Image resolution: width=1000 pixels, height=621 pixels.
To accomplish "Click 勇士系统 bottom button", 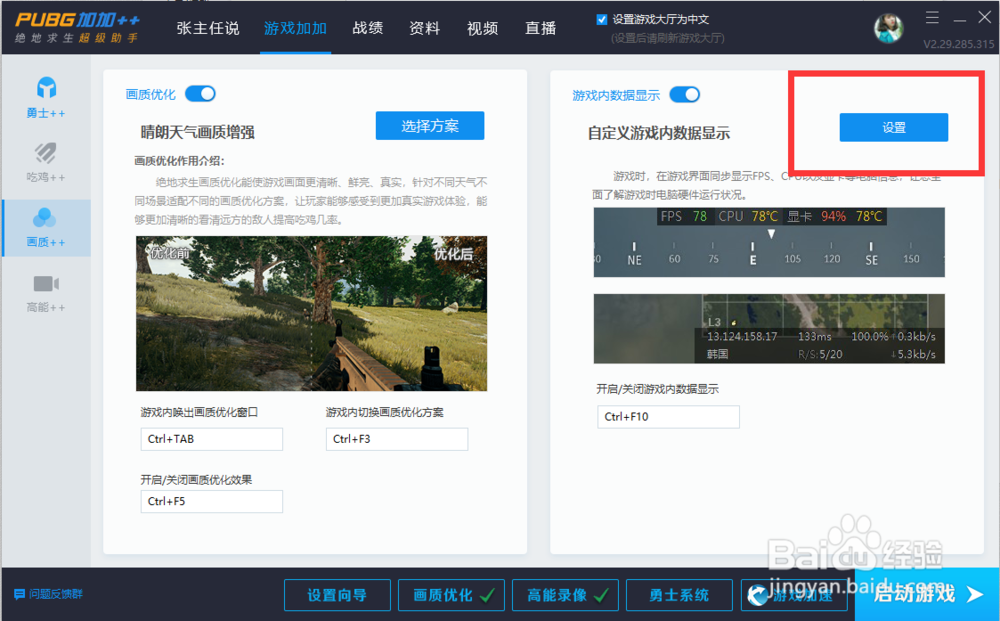I will (679, 595).
